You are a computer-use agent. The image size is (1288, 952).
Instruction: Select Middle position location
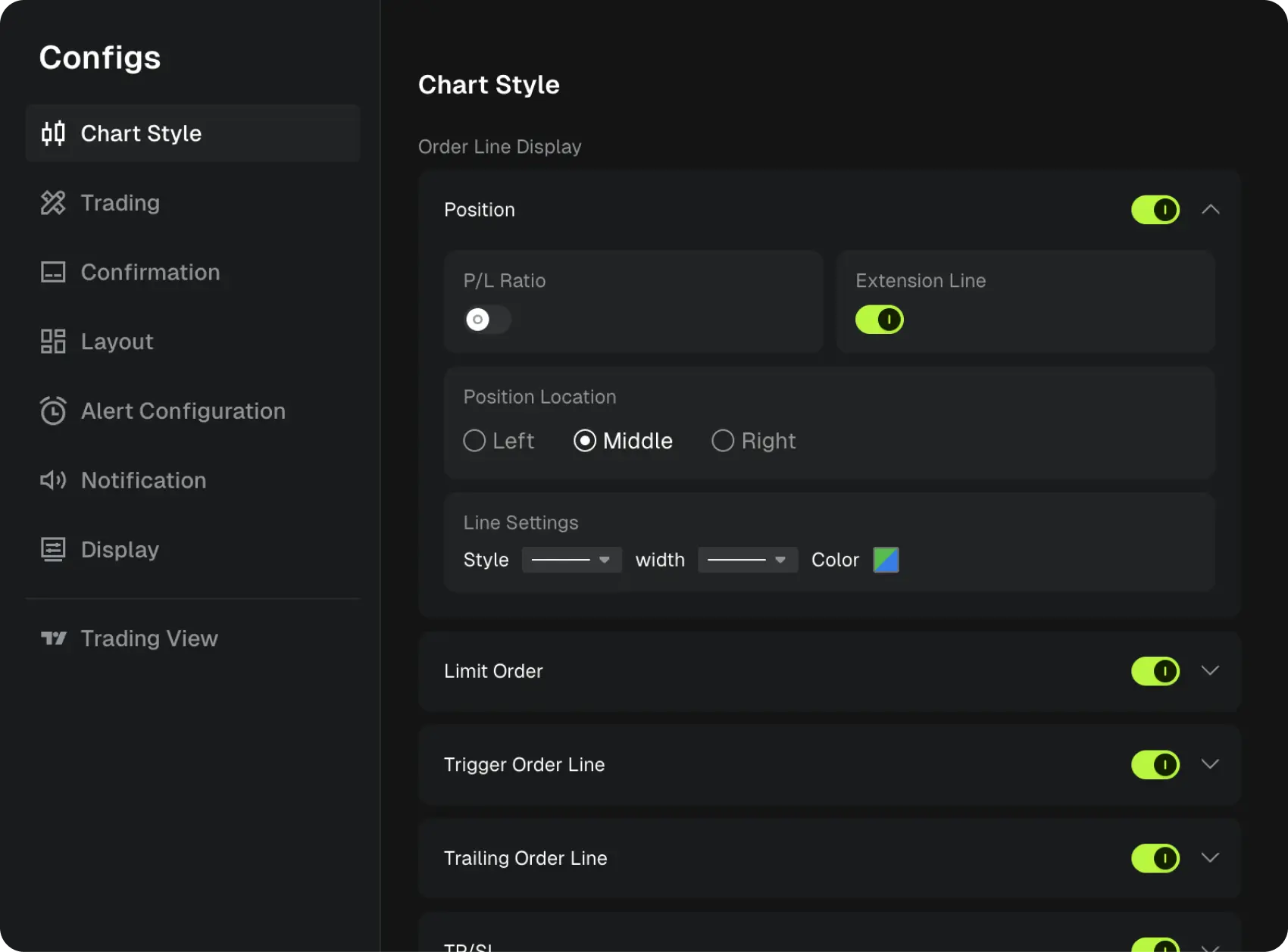[x=623, y=441]
